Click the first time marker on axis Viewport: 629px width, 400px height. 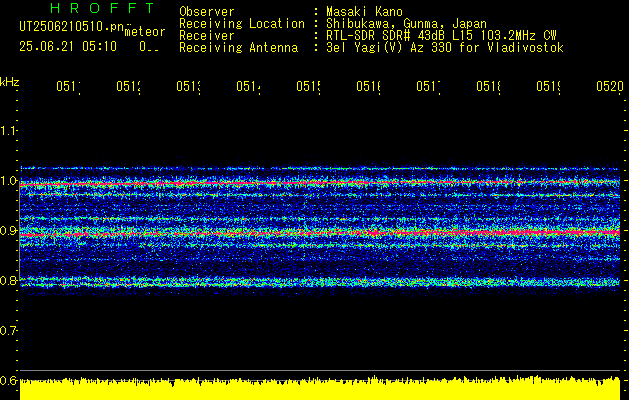(68, 86)
